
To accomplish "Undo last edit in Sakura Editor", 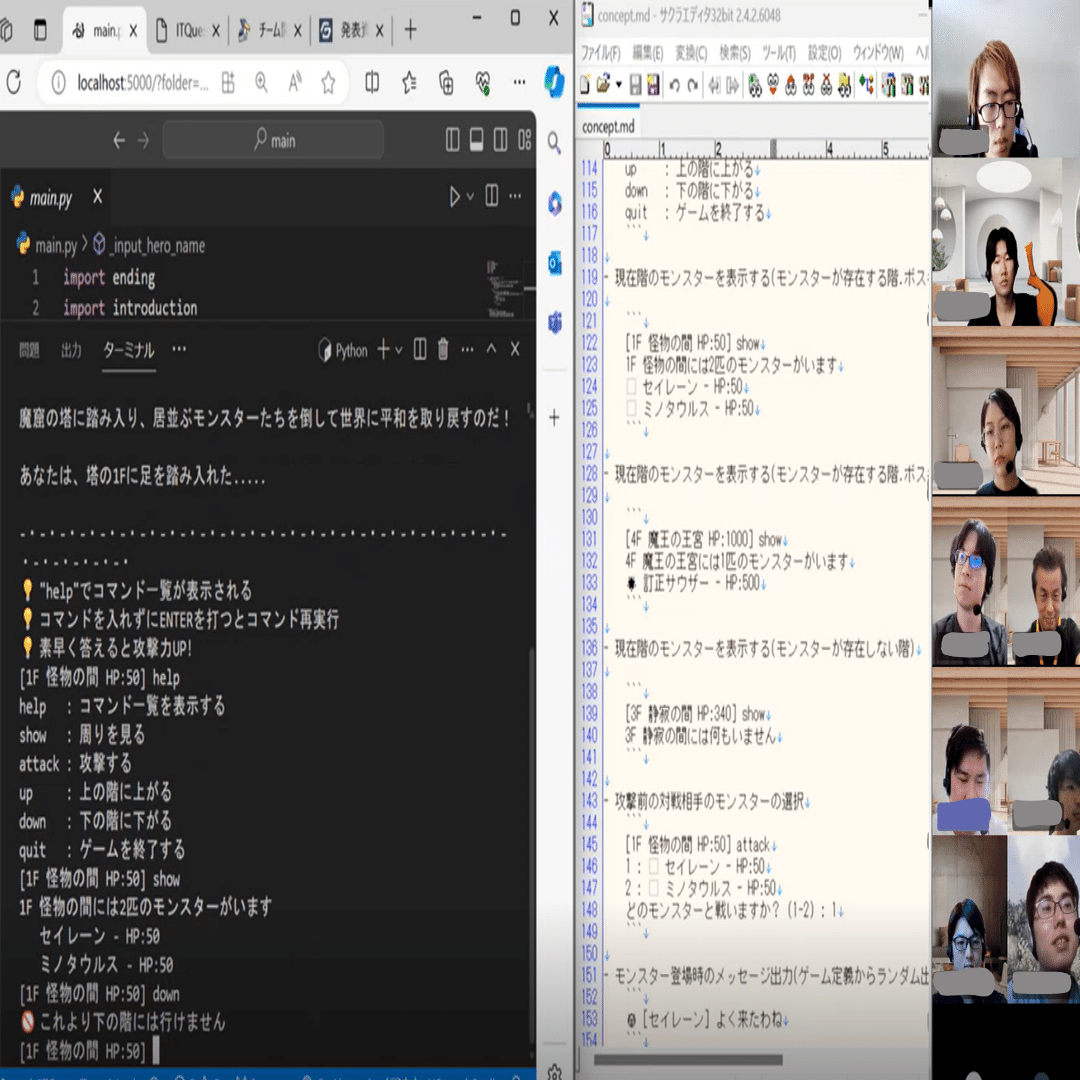I will point(674,85).
